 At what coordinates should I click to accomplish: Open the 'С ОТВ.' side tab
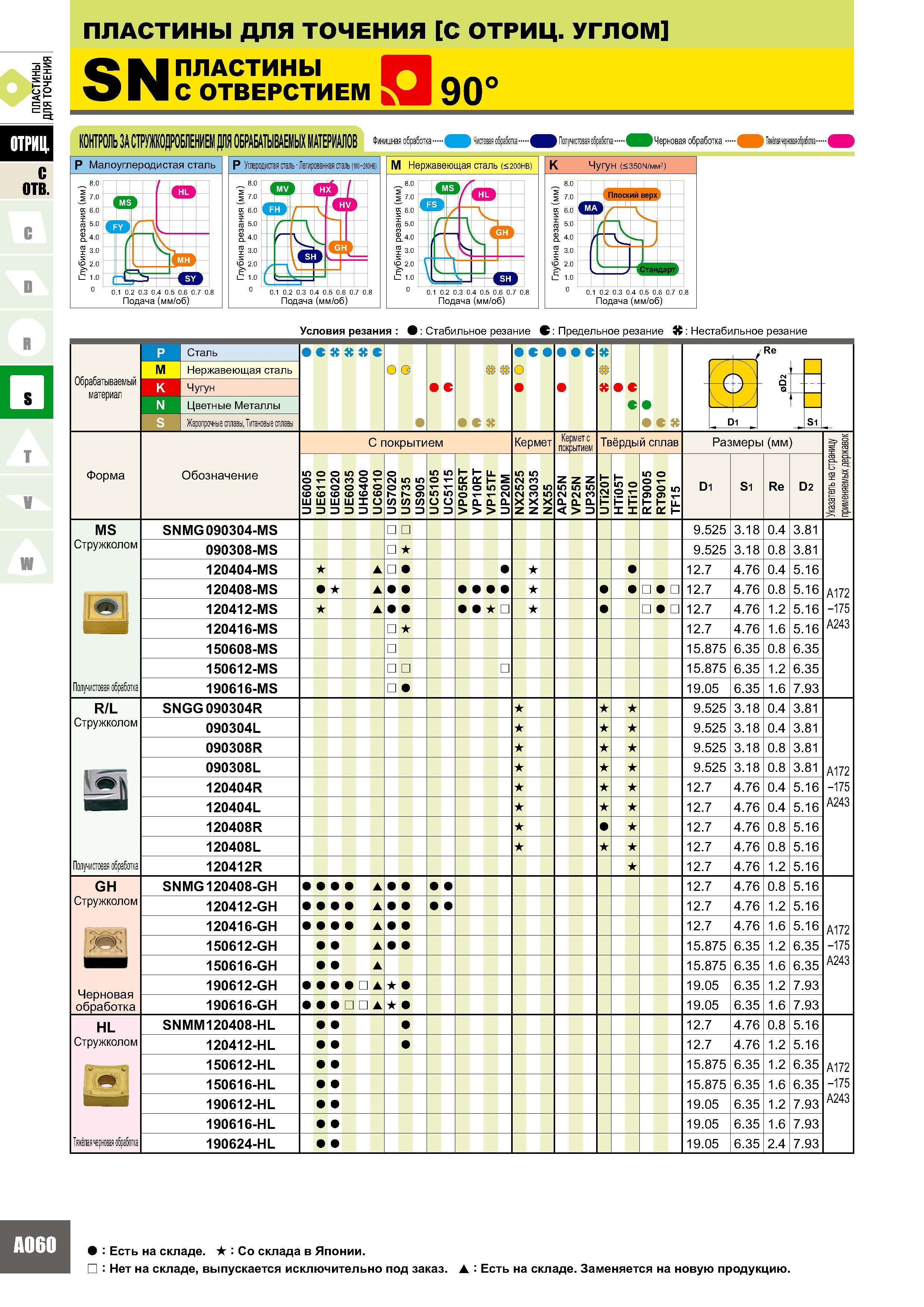(27, 181)
